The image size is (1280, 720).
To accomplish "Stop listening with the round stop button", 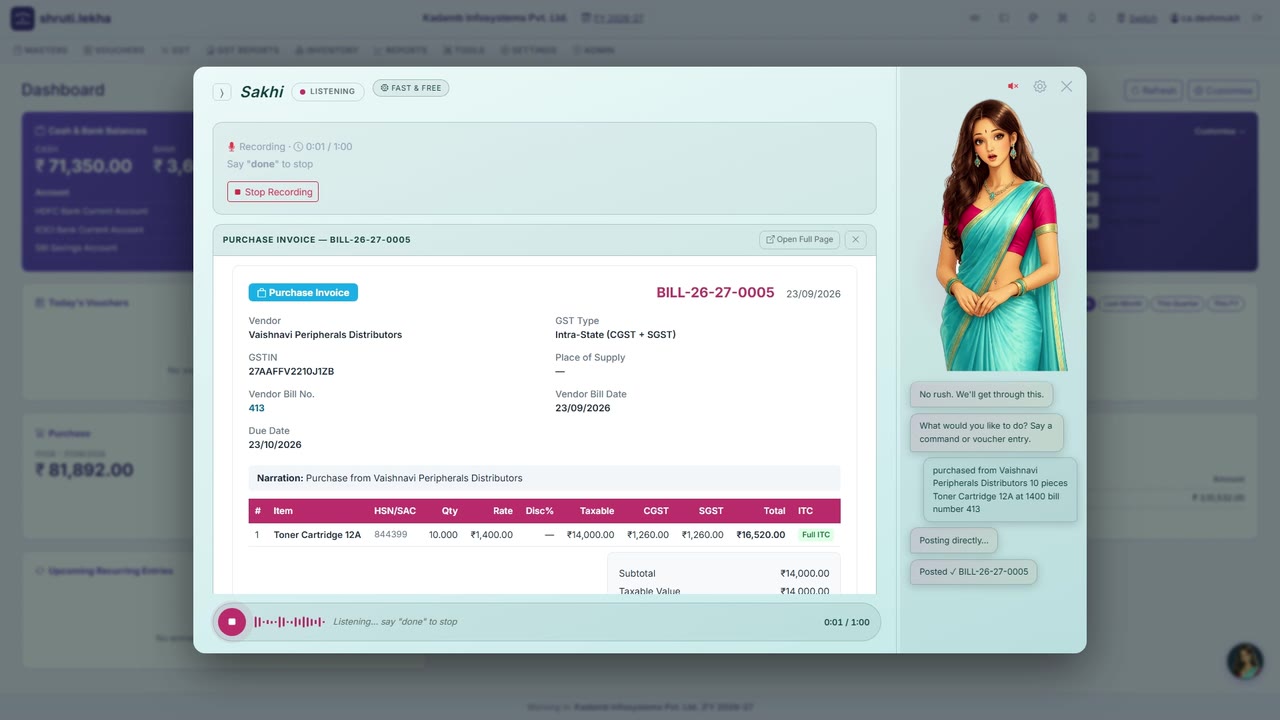I will (x=232, y=621).
